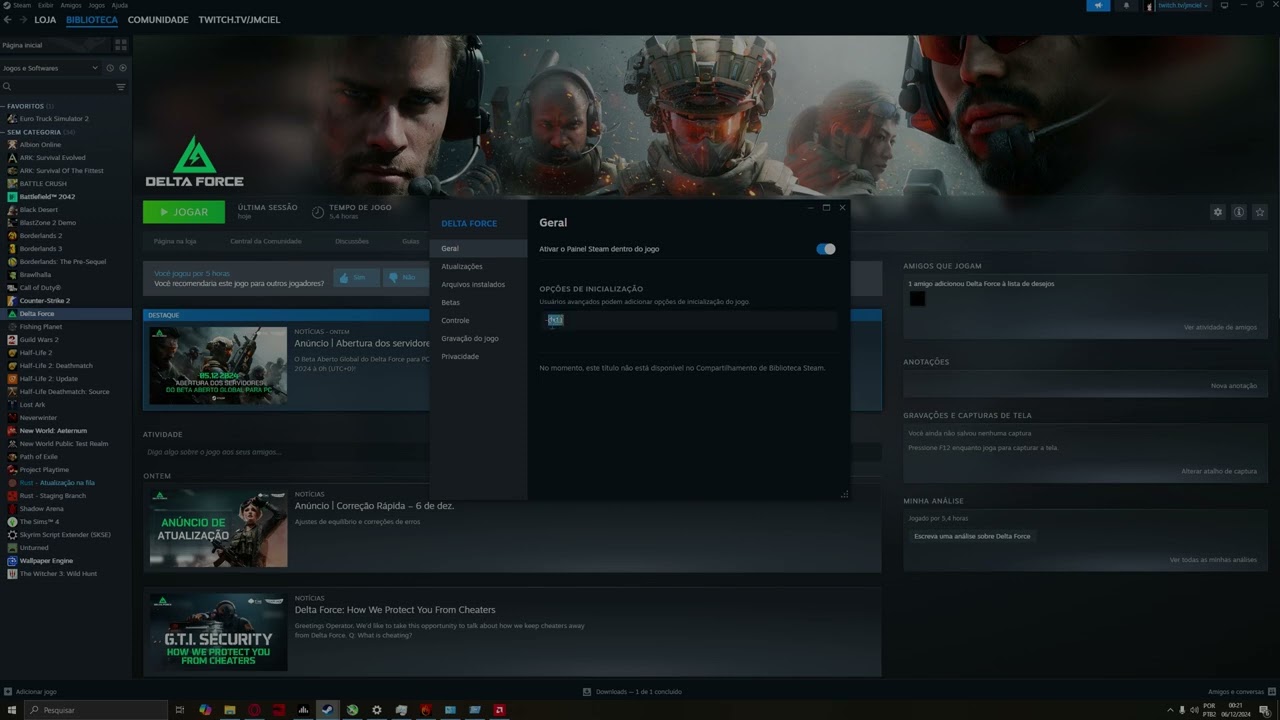
Task: Open the advanced filter icon next to search
Action: 121,87
